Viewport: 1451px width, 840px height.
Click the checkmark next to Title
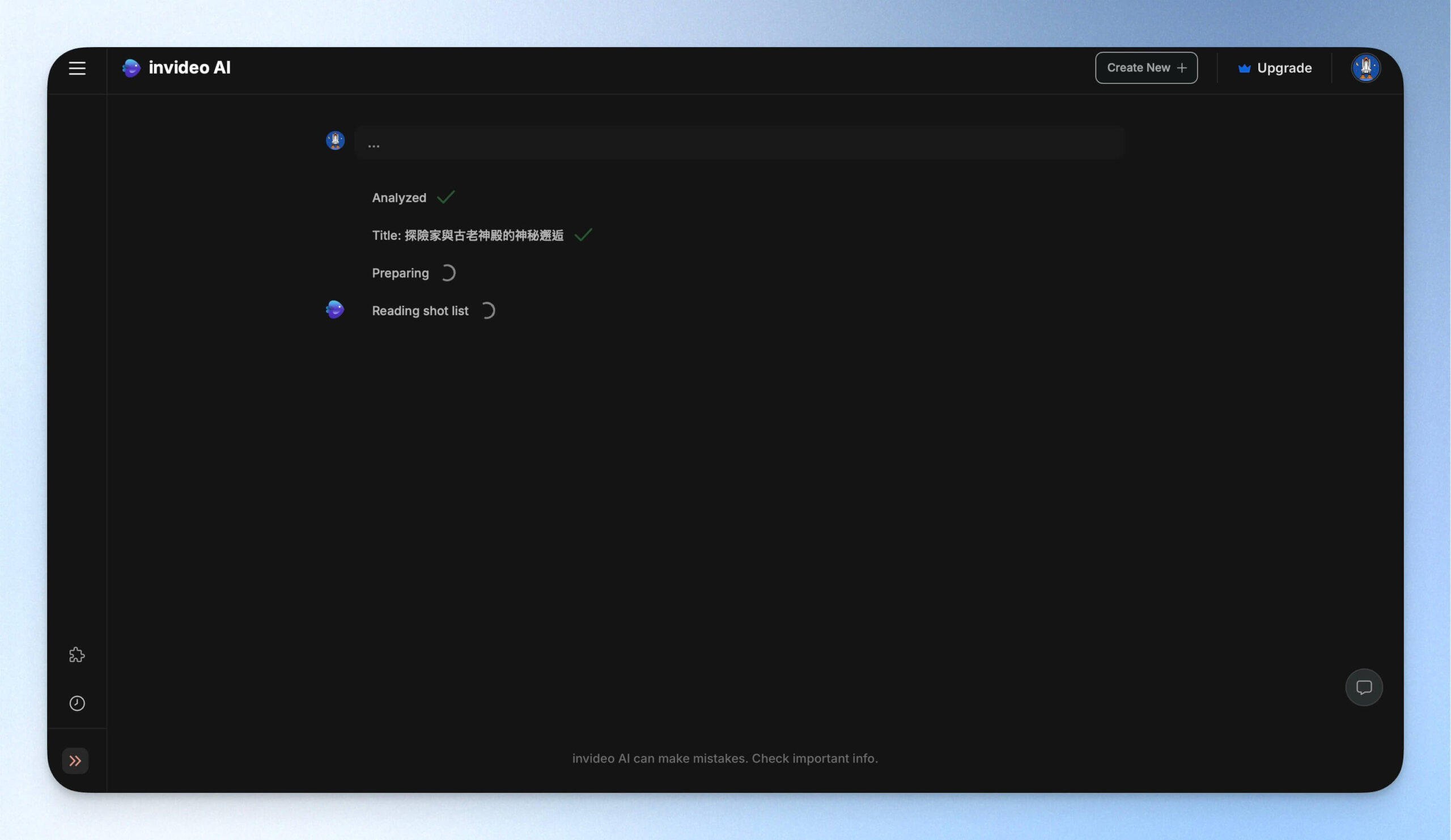pyautogui.click(x=583, y=235)
